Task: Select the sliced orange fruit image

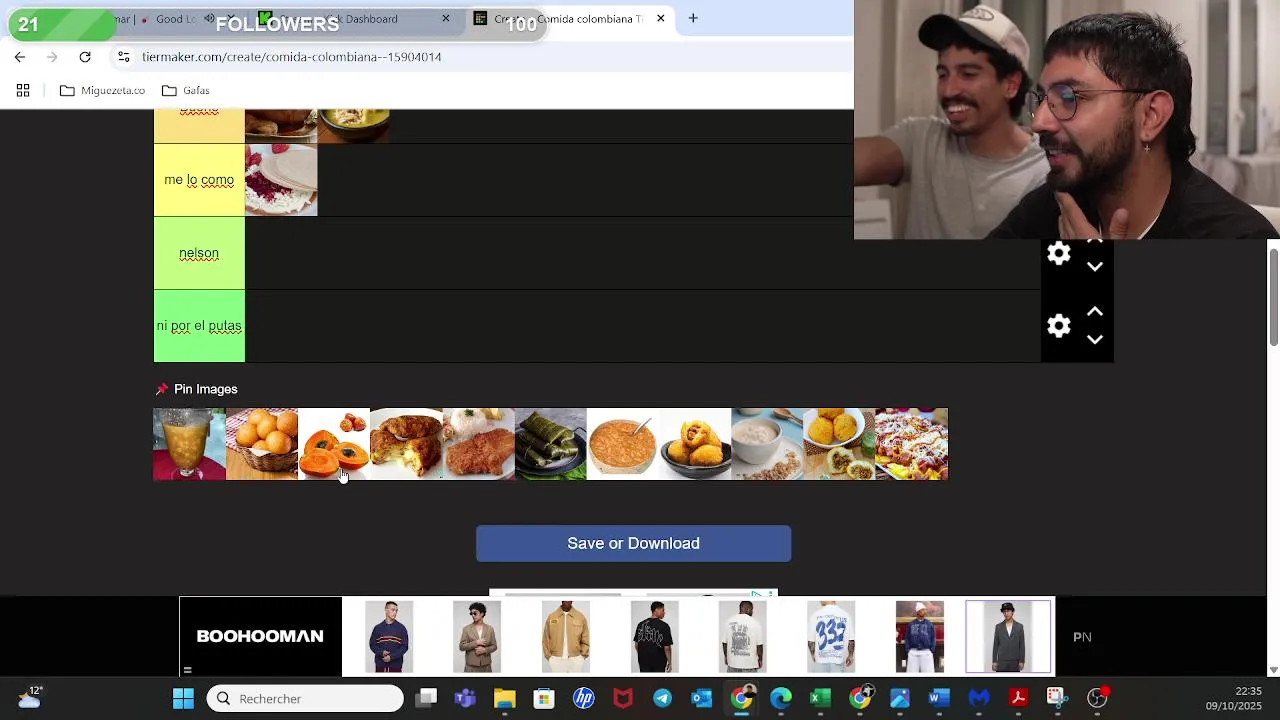Action: click(334, 444)
